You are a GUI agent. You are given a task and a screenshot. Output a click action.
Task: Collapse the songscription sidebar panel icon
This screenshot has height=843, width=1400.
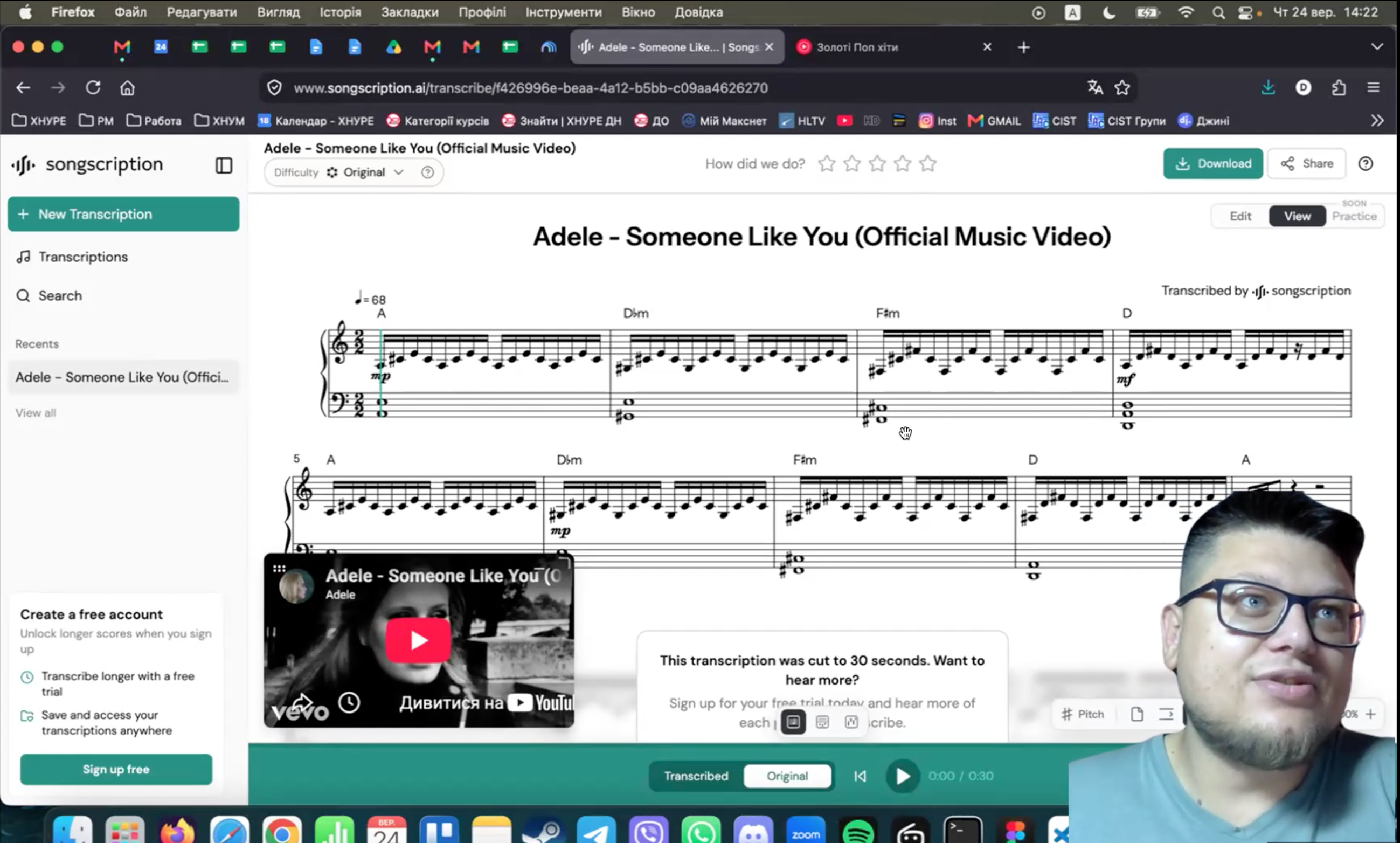[x=224, y=165]
